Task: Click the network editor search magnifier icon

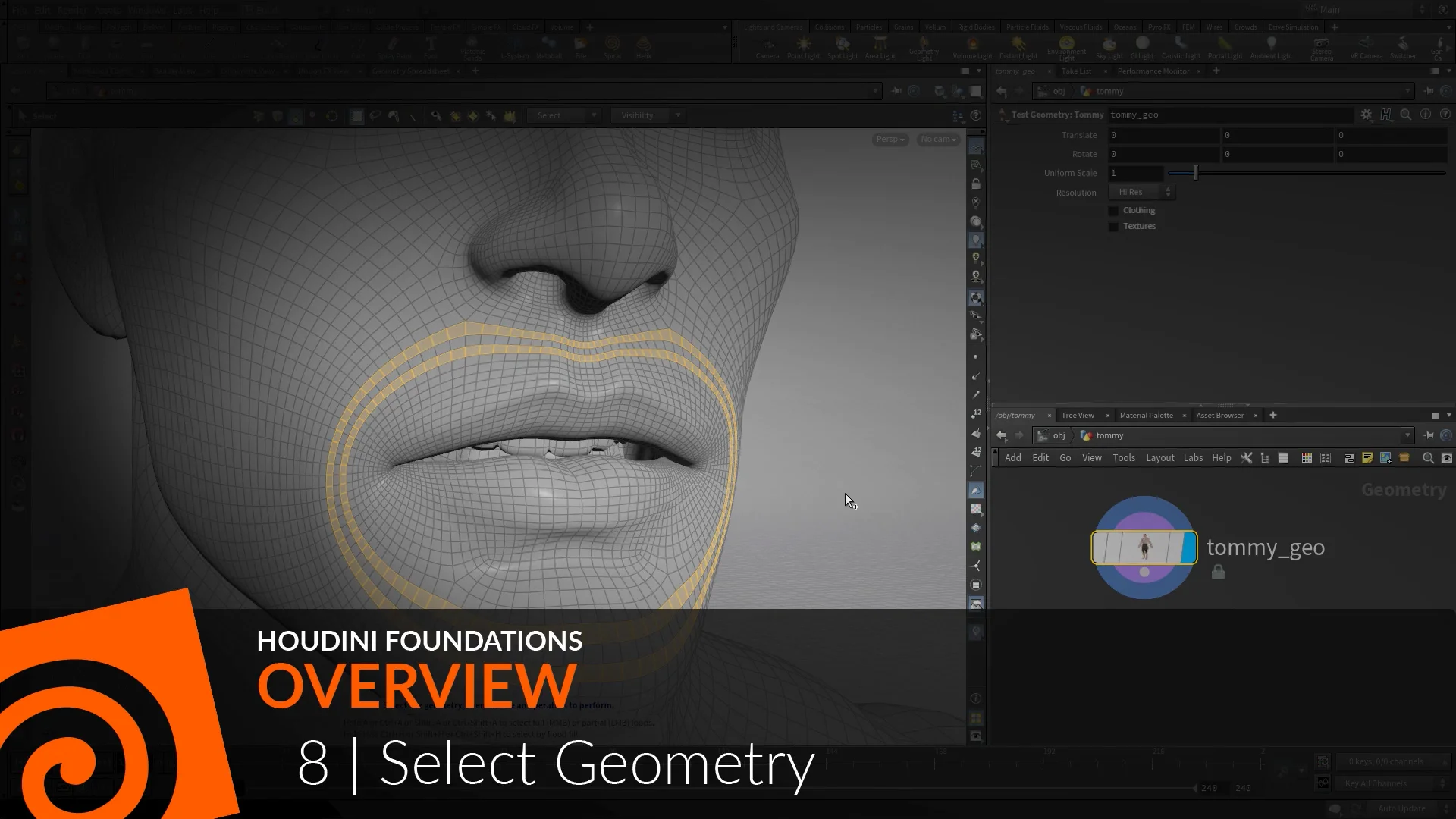Action: (1429, 458)
